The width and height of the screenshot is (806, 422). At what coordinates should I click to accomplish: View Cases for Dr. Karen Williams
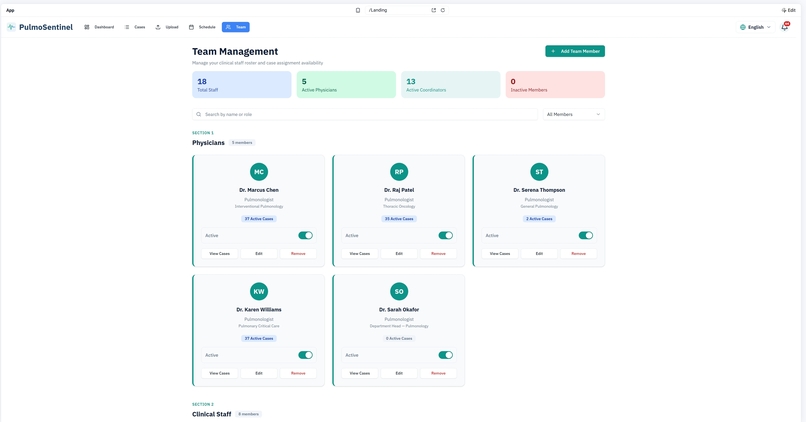tap(219, 373)
